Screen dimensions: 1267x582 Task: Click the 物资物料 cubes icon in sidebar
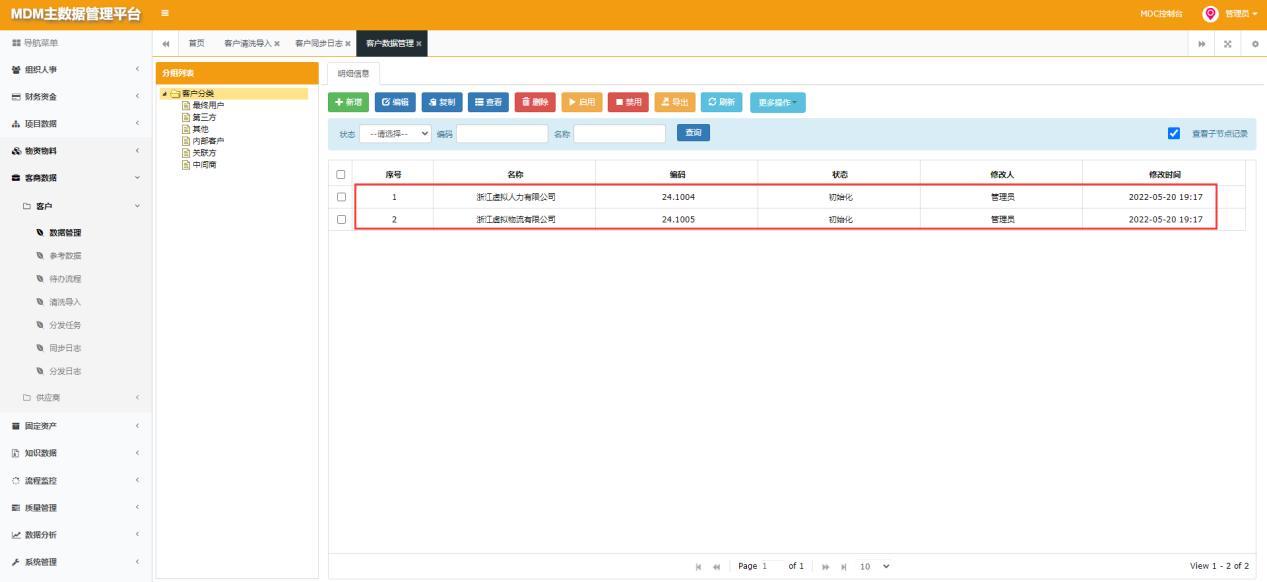[16, 151]
